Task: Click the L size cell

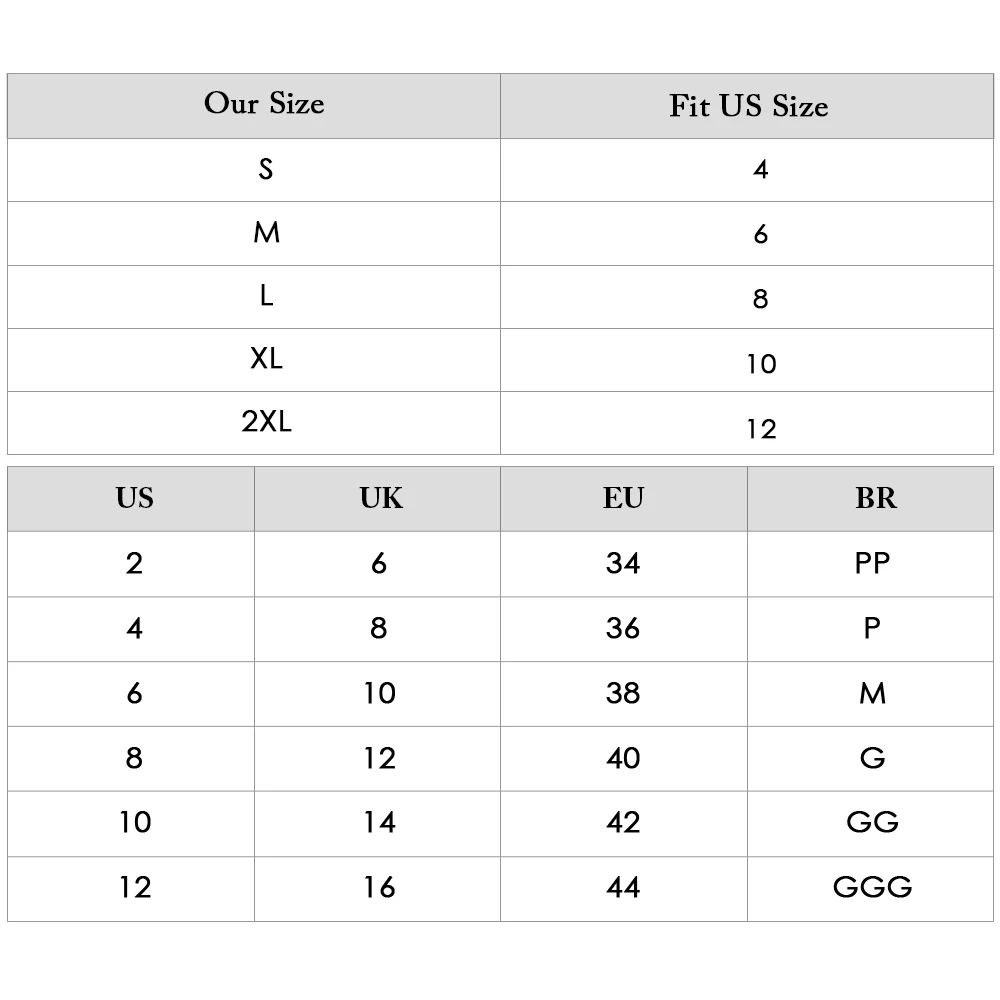Action: 254,297
